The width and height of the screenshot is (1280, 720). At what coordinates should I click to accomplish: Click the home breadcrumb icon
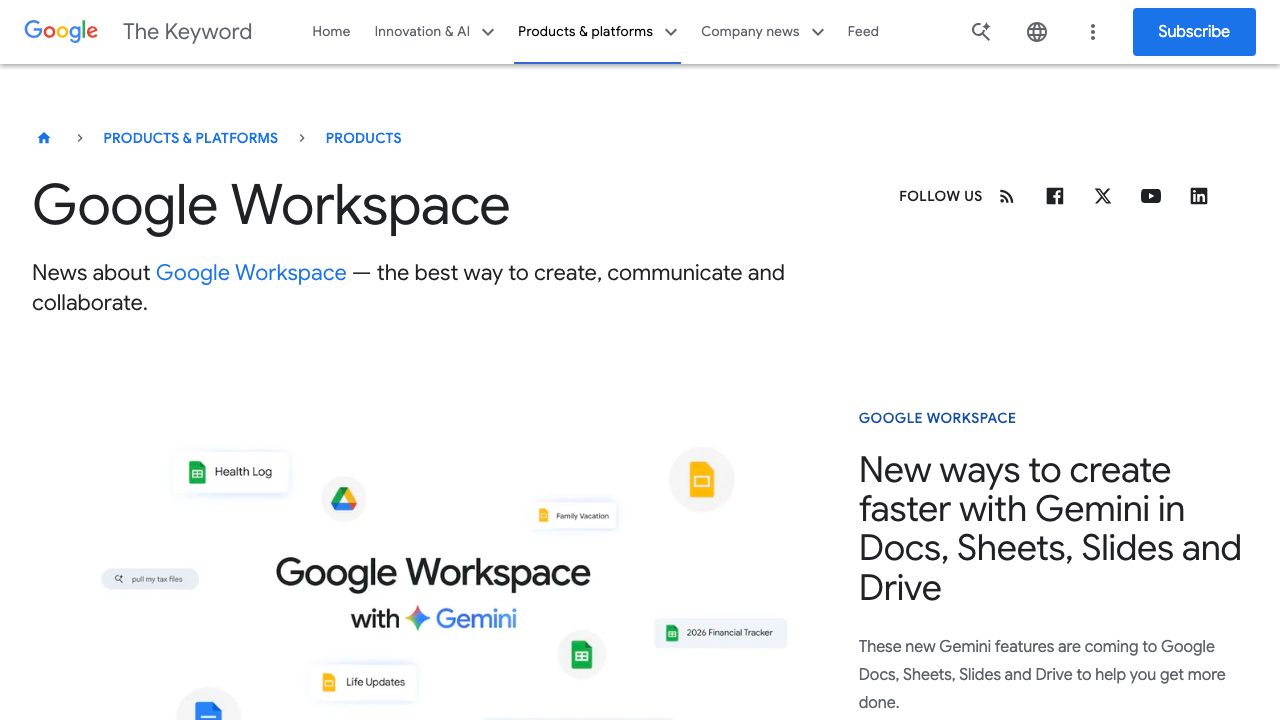tap(43, 137)
